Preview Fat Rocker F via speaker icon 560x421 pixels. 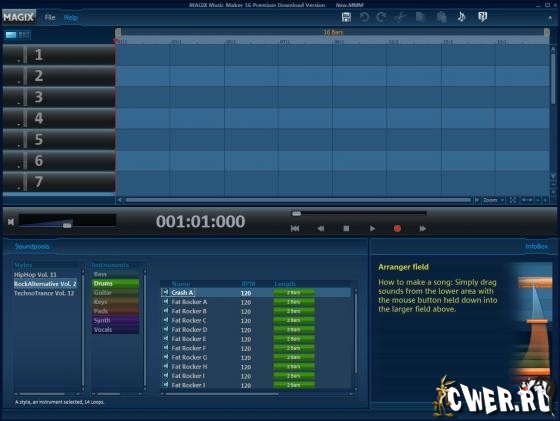click(x=165, y=348)
